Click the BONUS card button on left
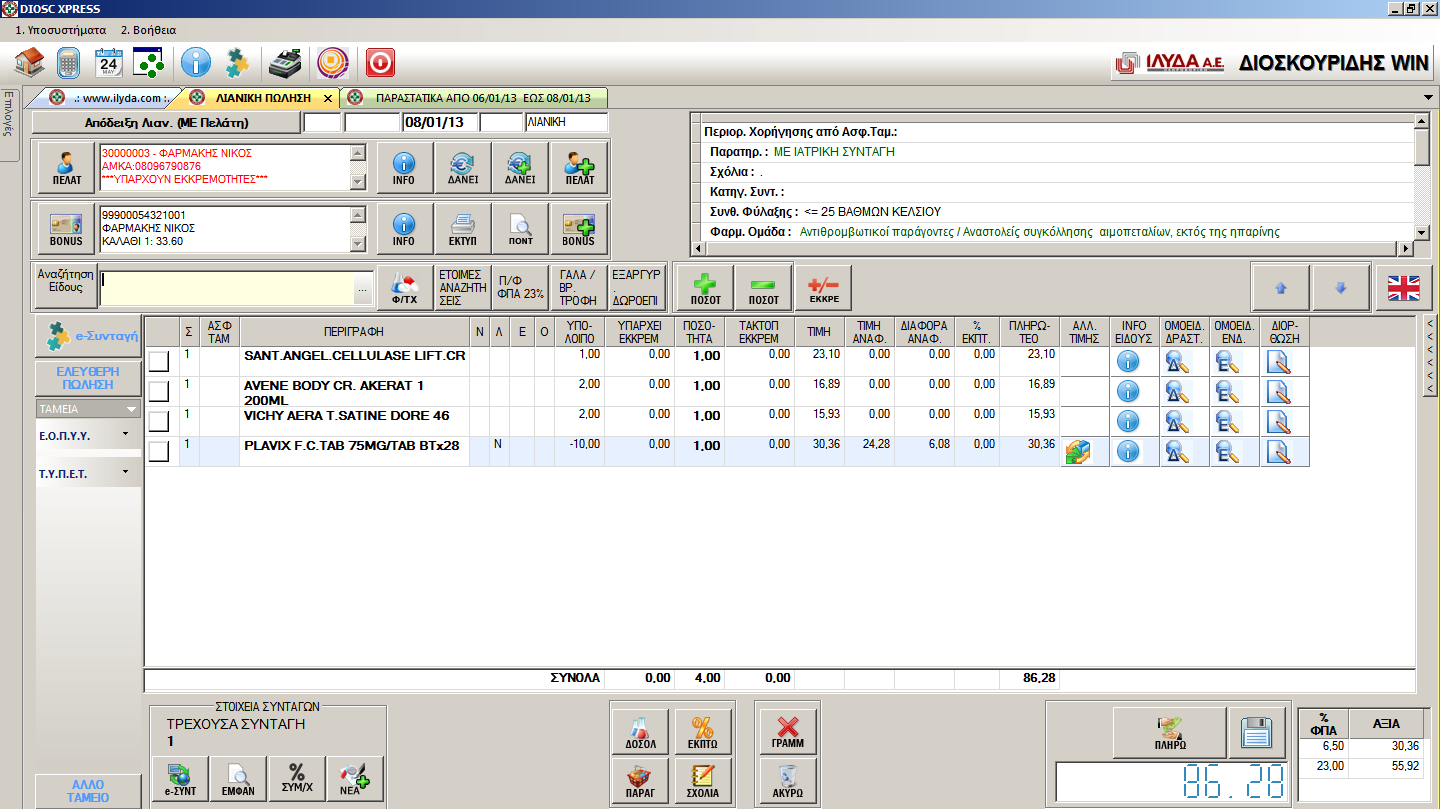1440x809 pixels. tap(67, 228)
